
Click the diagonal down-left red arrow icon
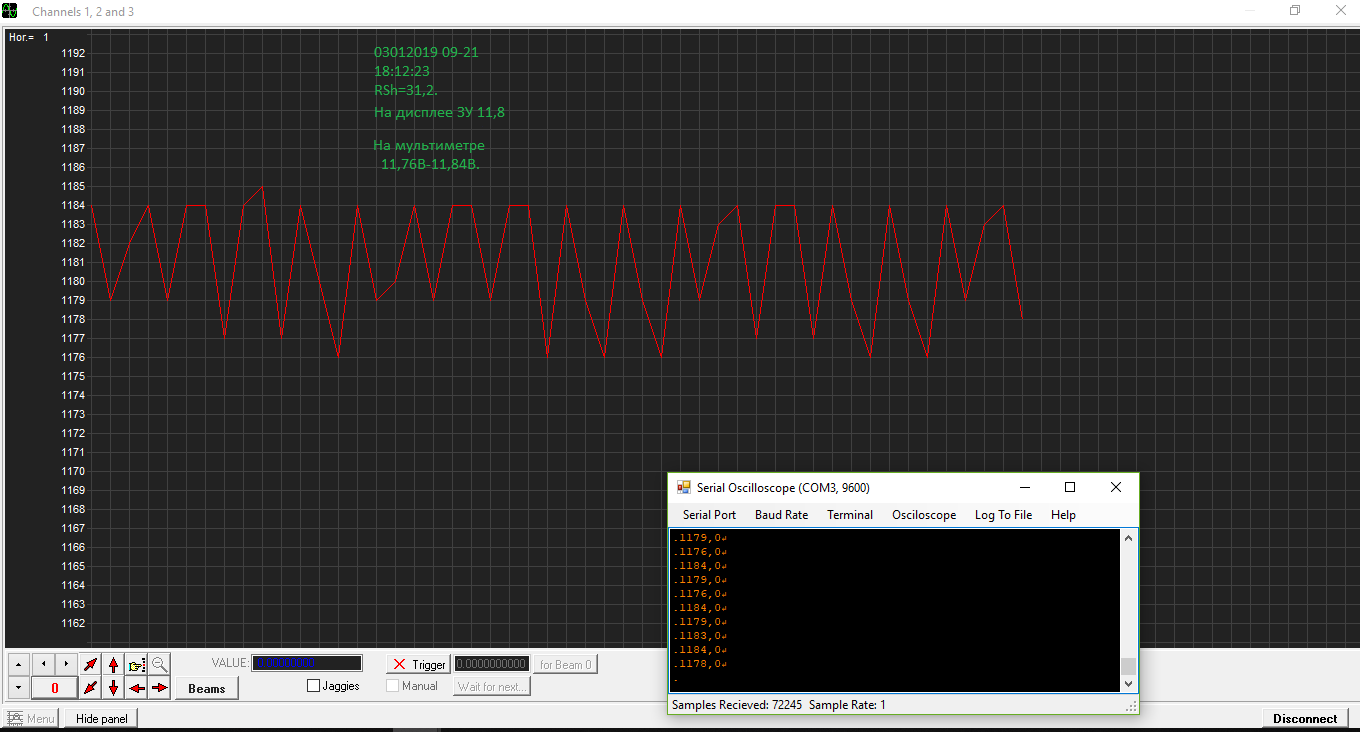[x=91, y=688]
